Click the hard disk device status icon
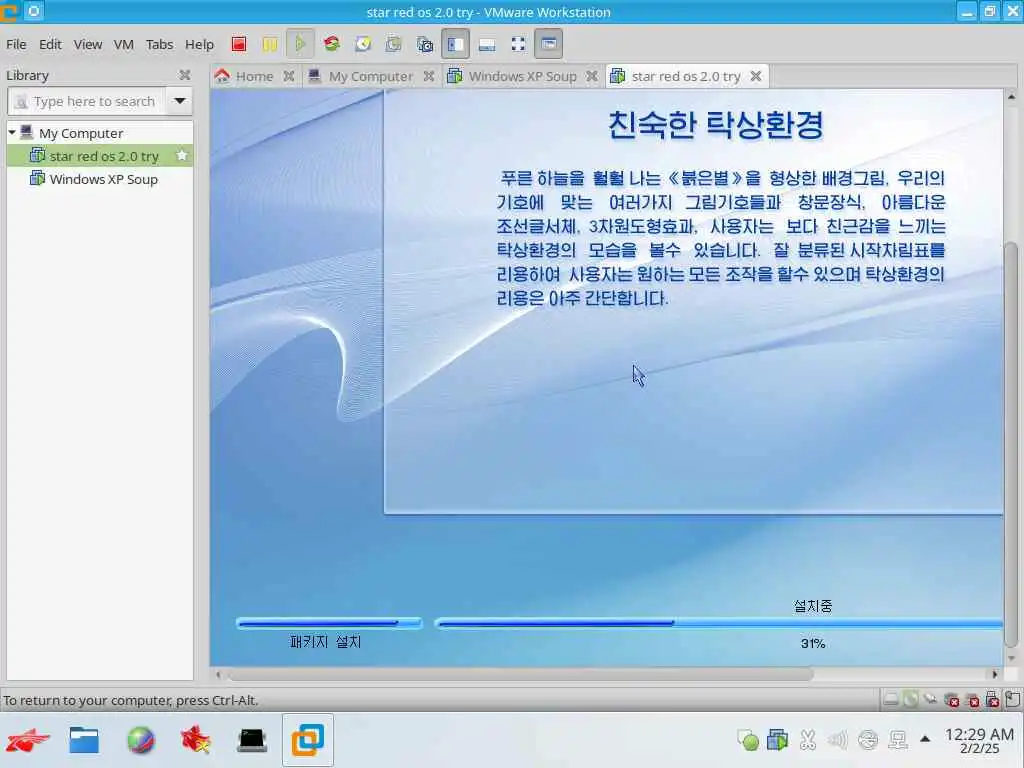 [x=891, y=700]
